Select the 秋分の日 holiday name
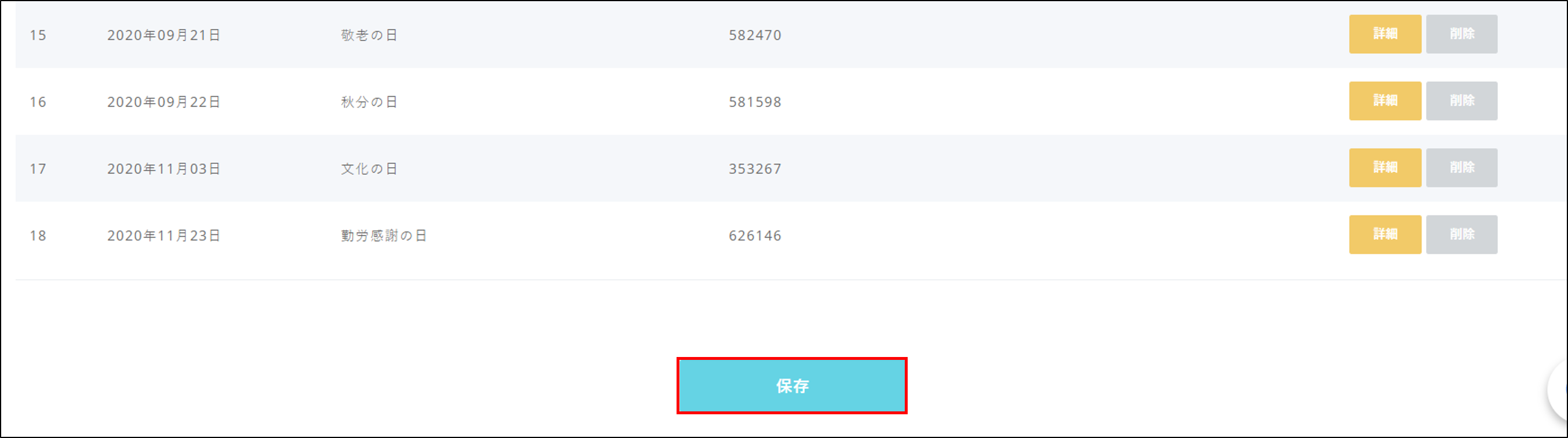Viewport: 1568px width, 438px height. coord(369,102)
